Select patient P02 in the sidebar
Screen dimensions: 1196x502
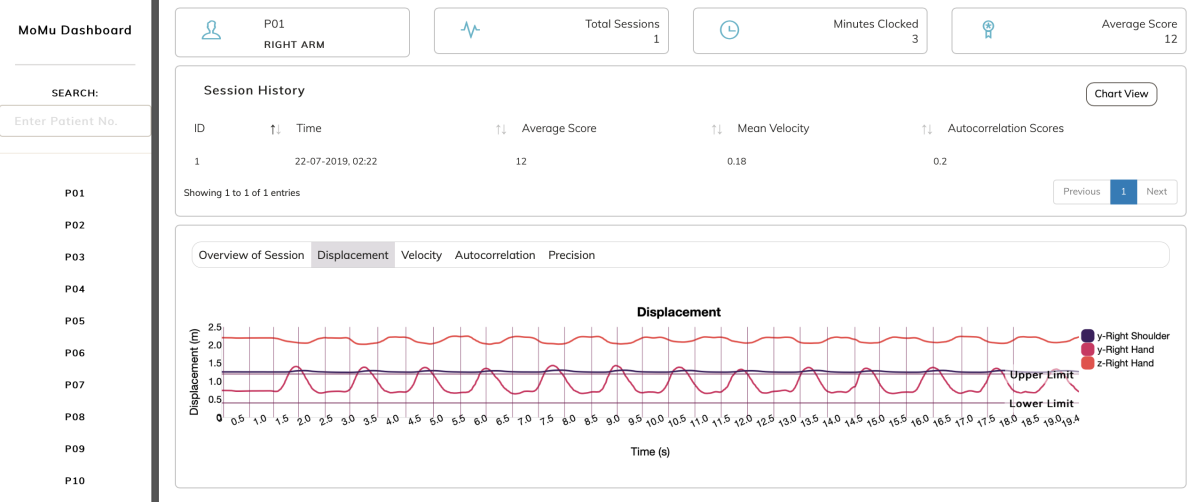pyautogui.click(x=75, y=226)
